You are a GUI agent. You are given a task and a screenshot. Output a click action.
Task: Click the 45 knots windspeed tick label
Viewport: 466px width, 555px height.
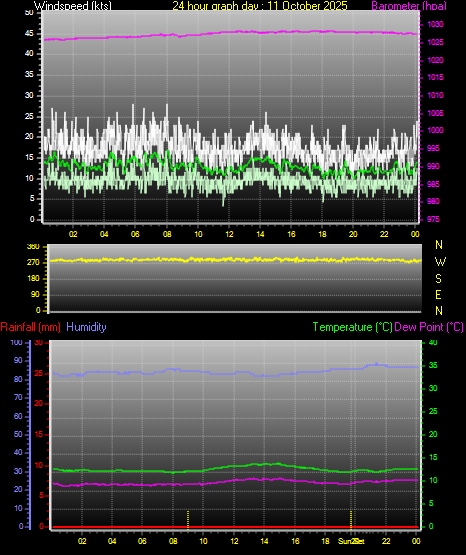(x=29, y=34)
